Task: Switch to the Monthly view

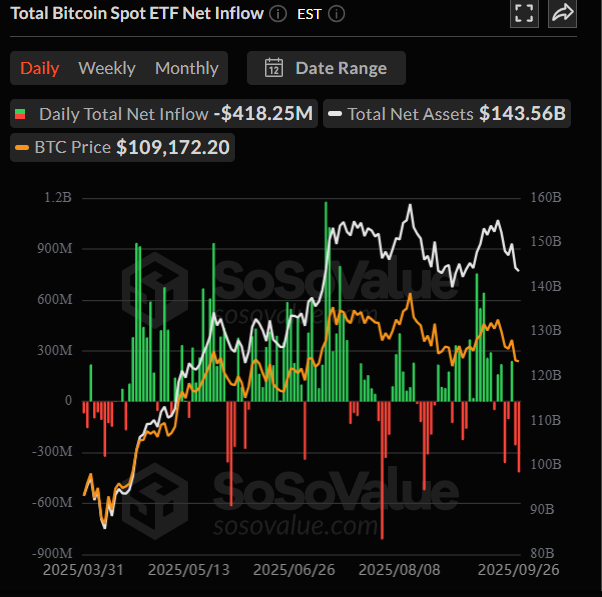Action: pos(186,68)
